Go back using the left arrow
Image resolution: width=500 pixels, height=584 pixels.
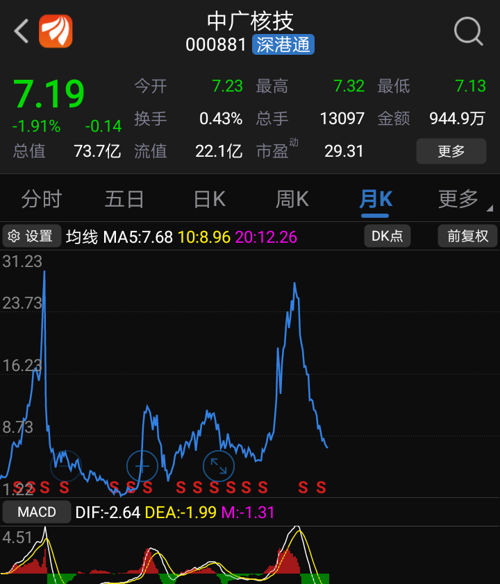pos(21,31)
